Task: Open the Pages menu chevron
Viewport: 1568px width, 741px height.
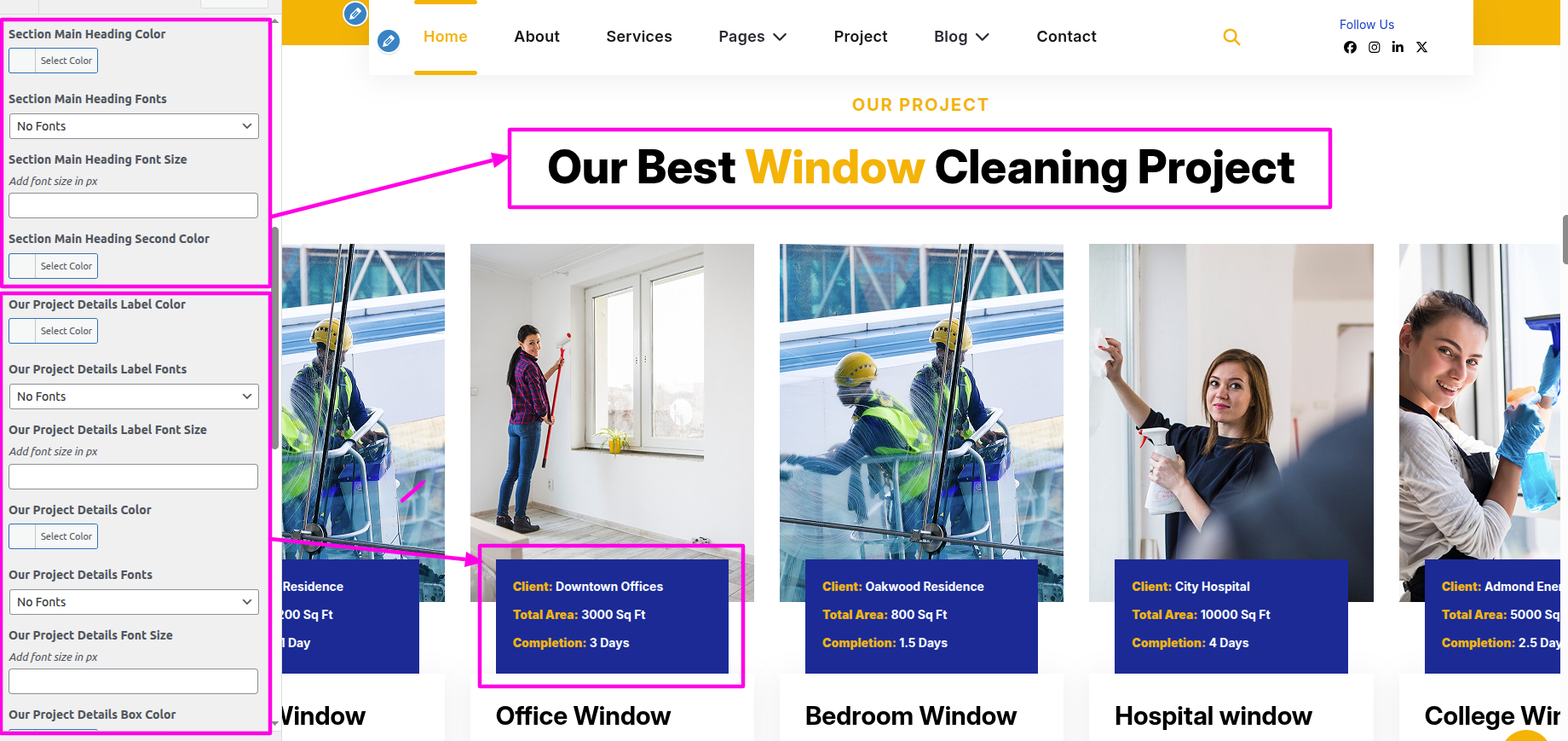Action: (780, 37)
